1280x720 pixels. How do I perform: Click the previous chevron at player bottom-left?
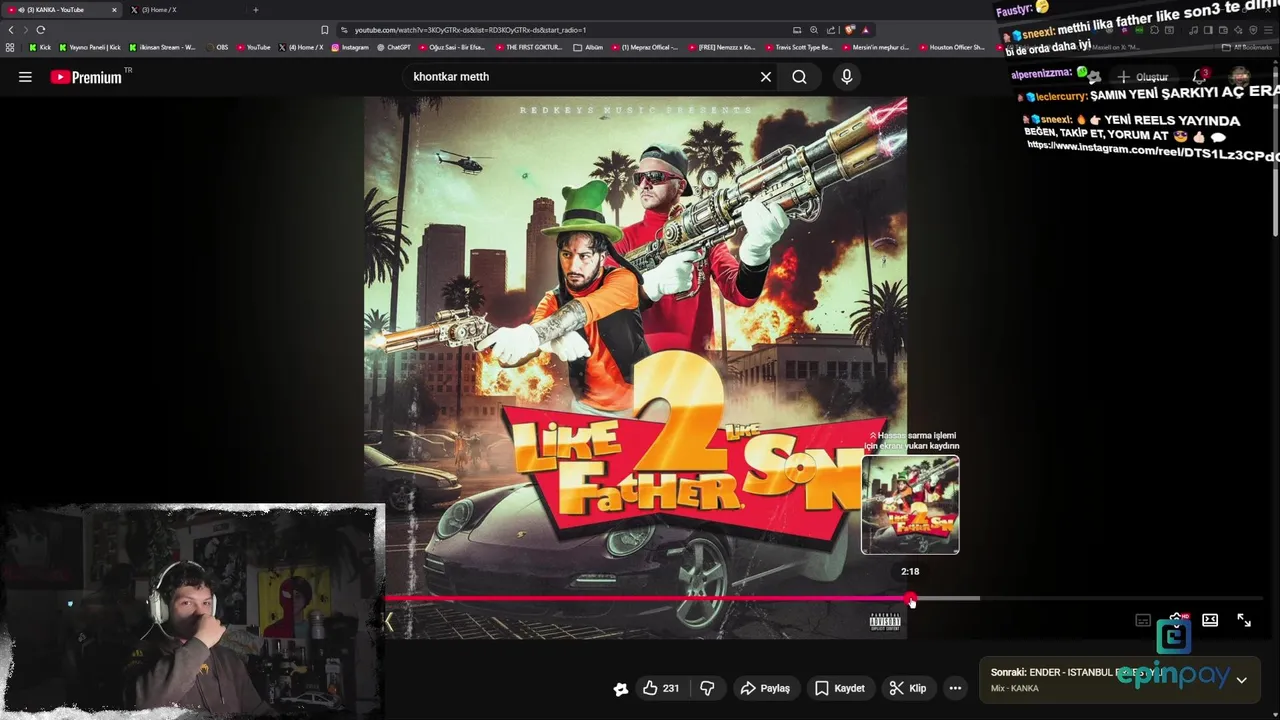pyautogui.click(x=390, y=621)
